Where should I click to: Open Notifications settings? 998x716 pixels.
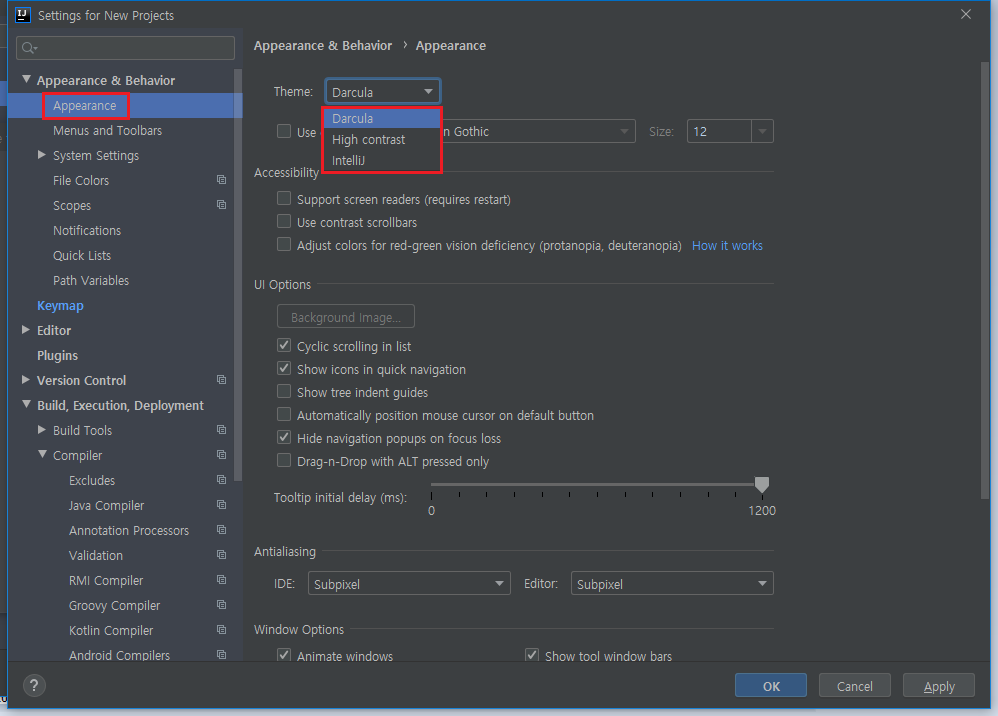87,230
